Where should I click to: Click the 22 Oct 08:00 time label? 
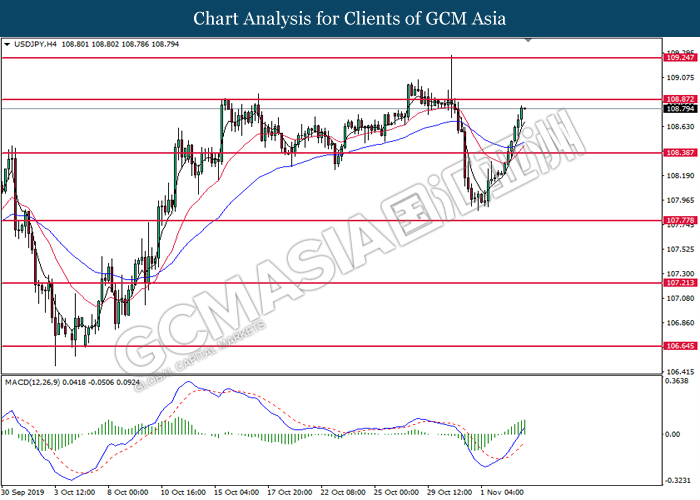(343, 492)
